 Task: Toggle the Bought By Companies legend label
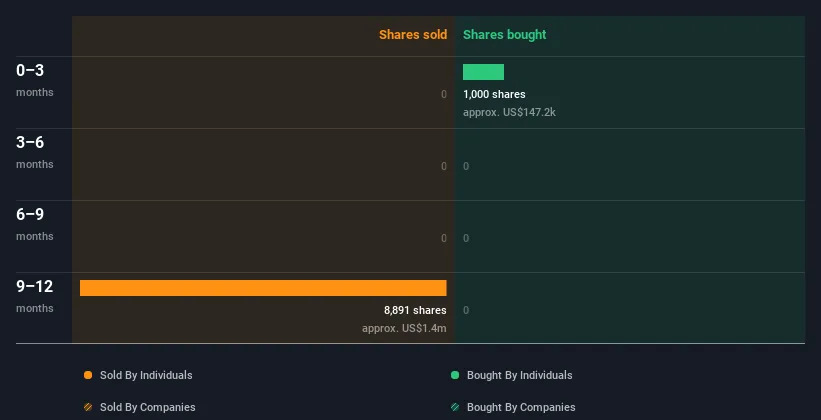[521, 407]
